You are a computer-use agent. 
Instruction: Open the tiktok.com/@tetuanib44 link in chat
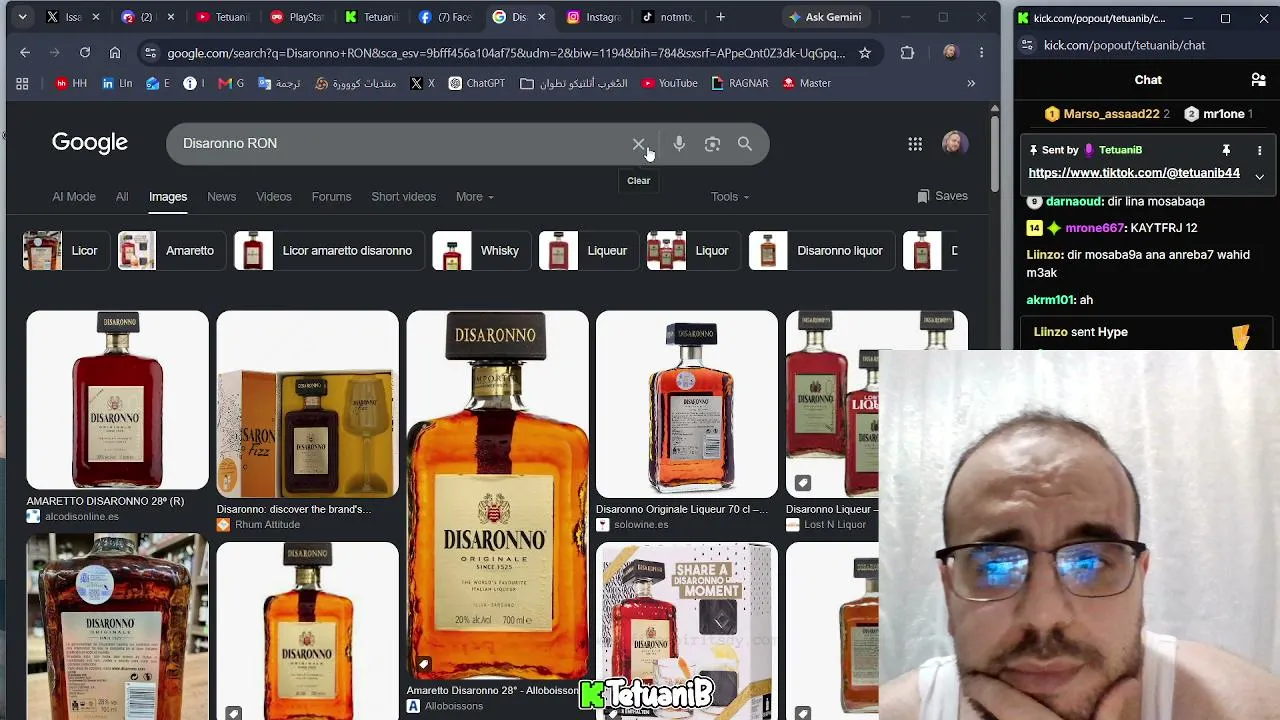[1134, 173]
